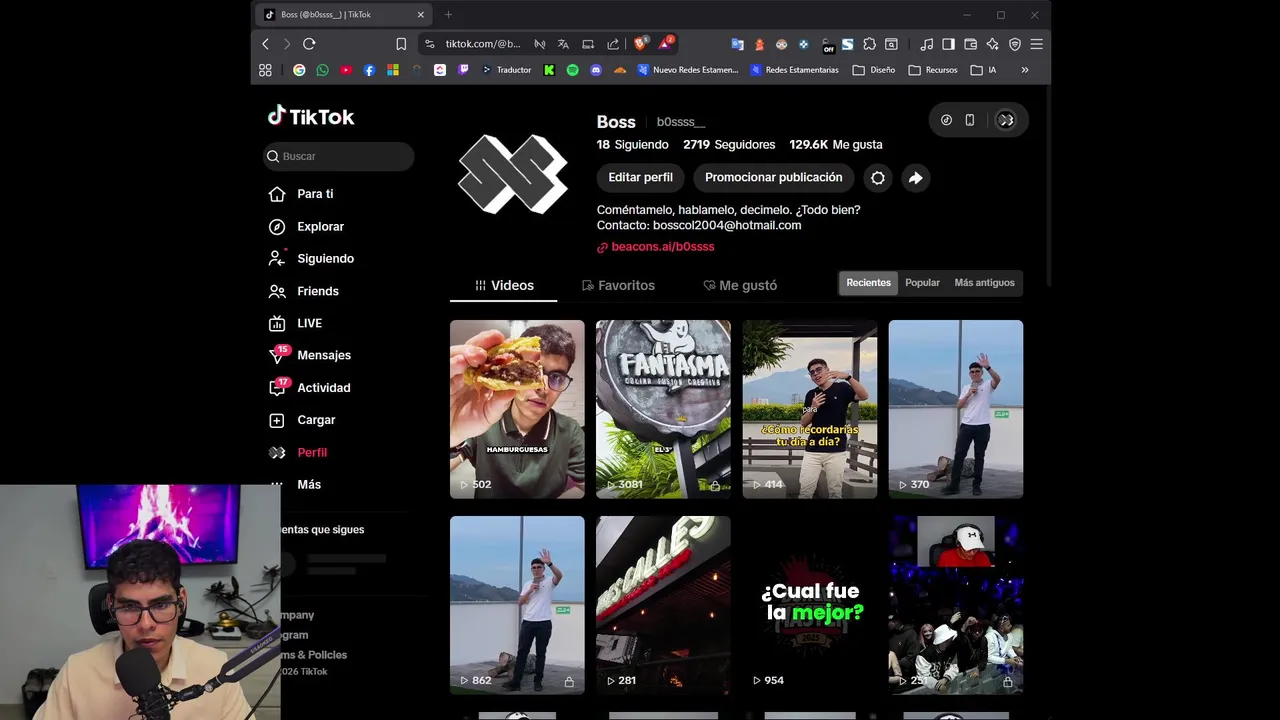Open Mensajes with 15 badge
The height and width of the screenshot is (720, 1280).
[x=310, y=355]
